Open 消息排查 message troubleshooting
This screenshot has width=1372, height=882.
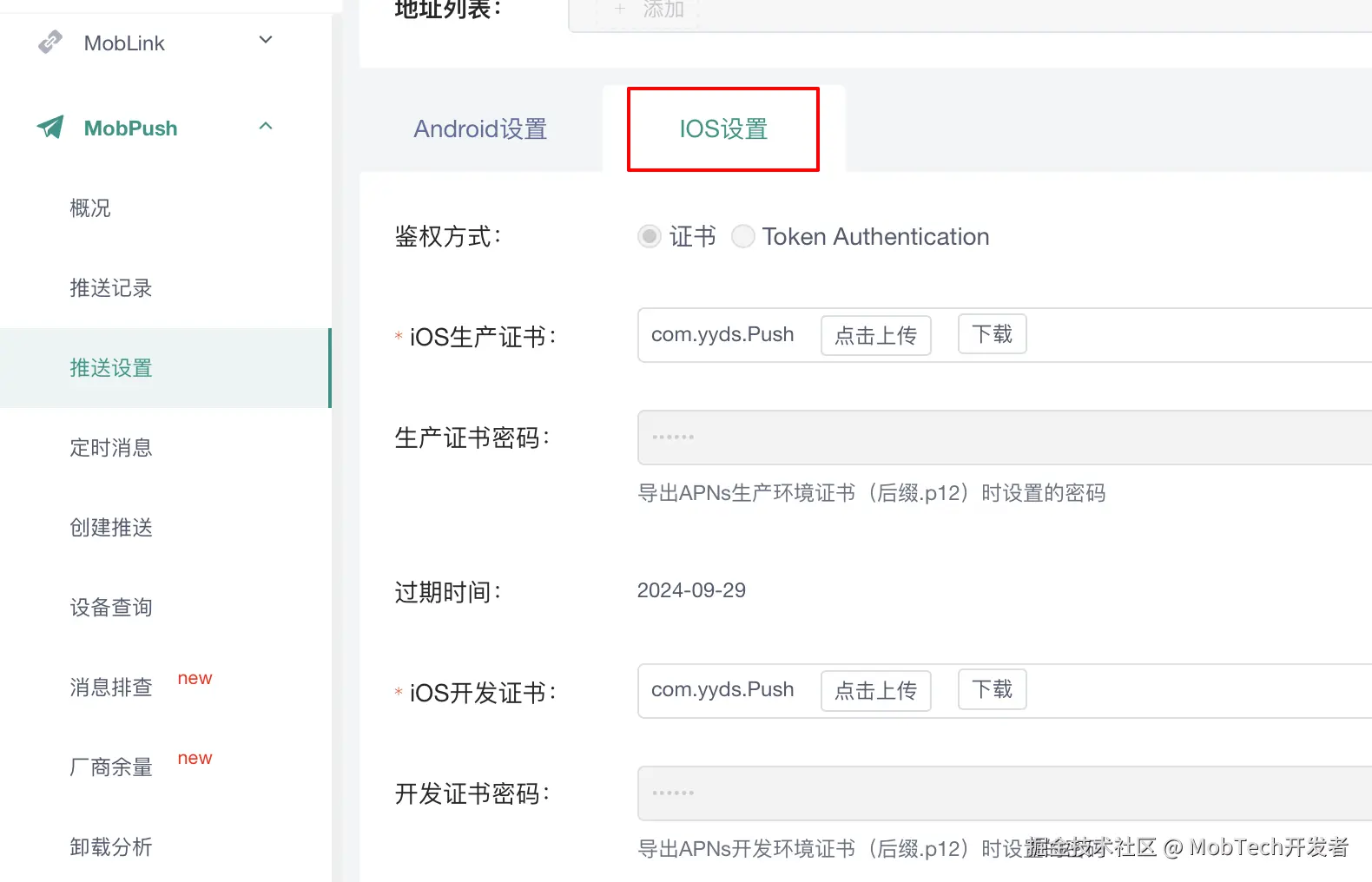click(111, 688)
